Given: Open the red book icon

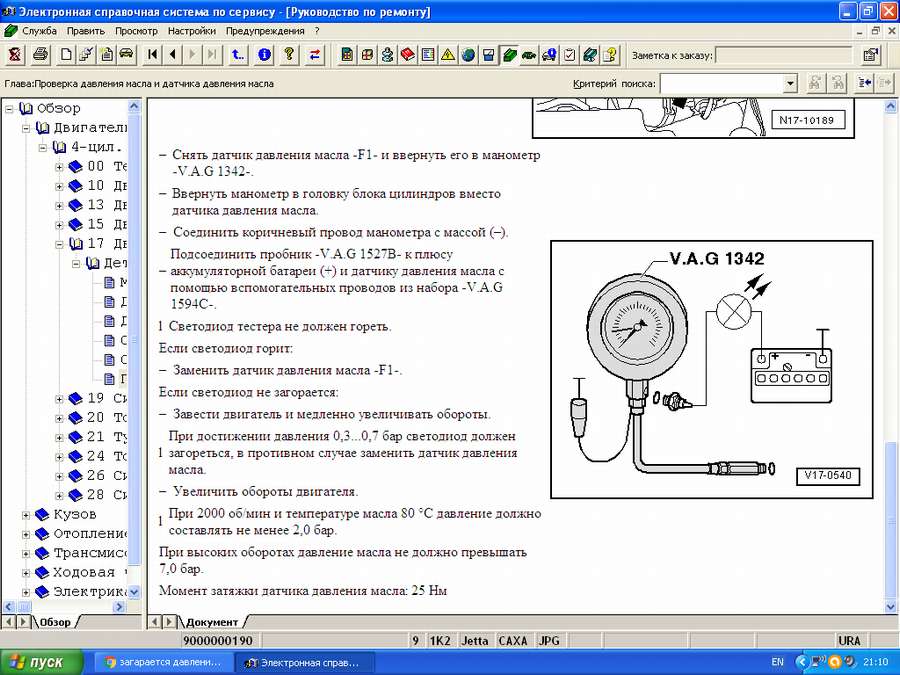Looking at the screenshot, I should 408,55.
